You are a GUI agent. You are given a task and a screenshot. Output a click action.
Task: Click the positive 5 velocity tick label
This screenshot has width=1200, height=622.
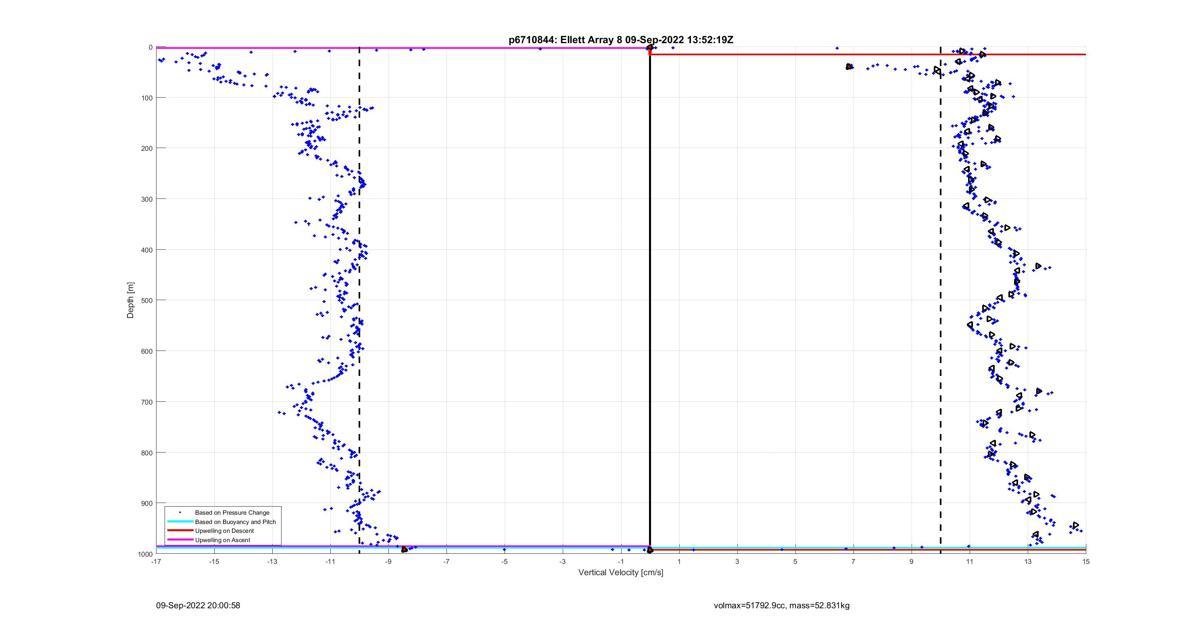tap(795, 561)
